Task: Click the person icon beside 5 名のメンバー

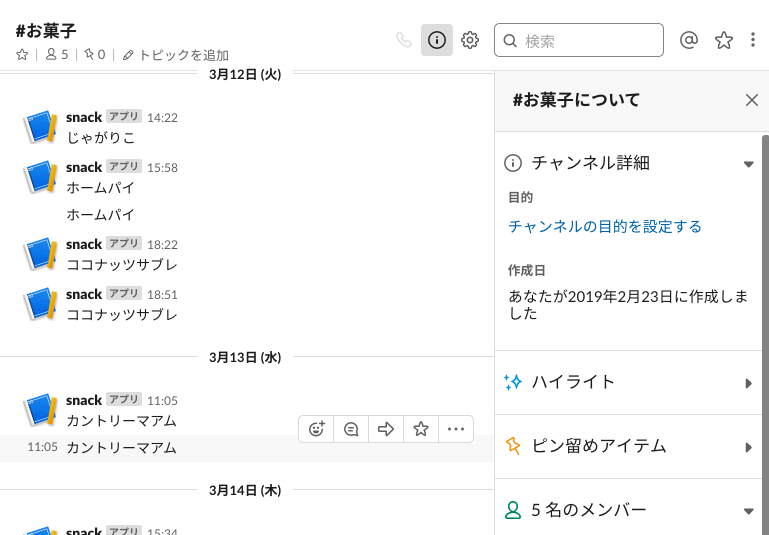Action: tap(513, 510)
